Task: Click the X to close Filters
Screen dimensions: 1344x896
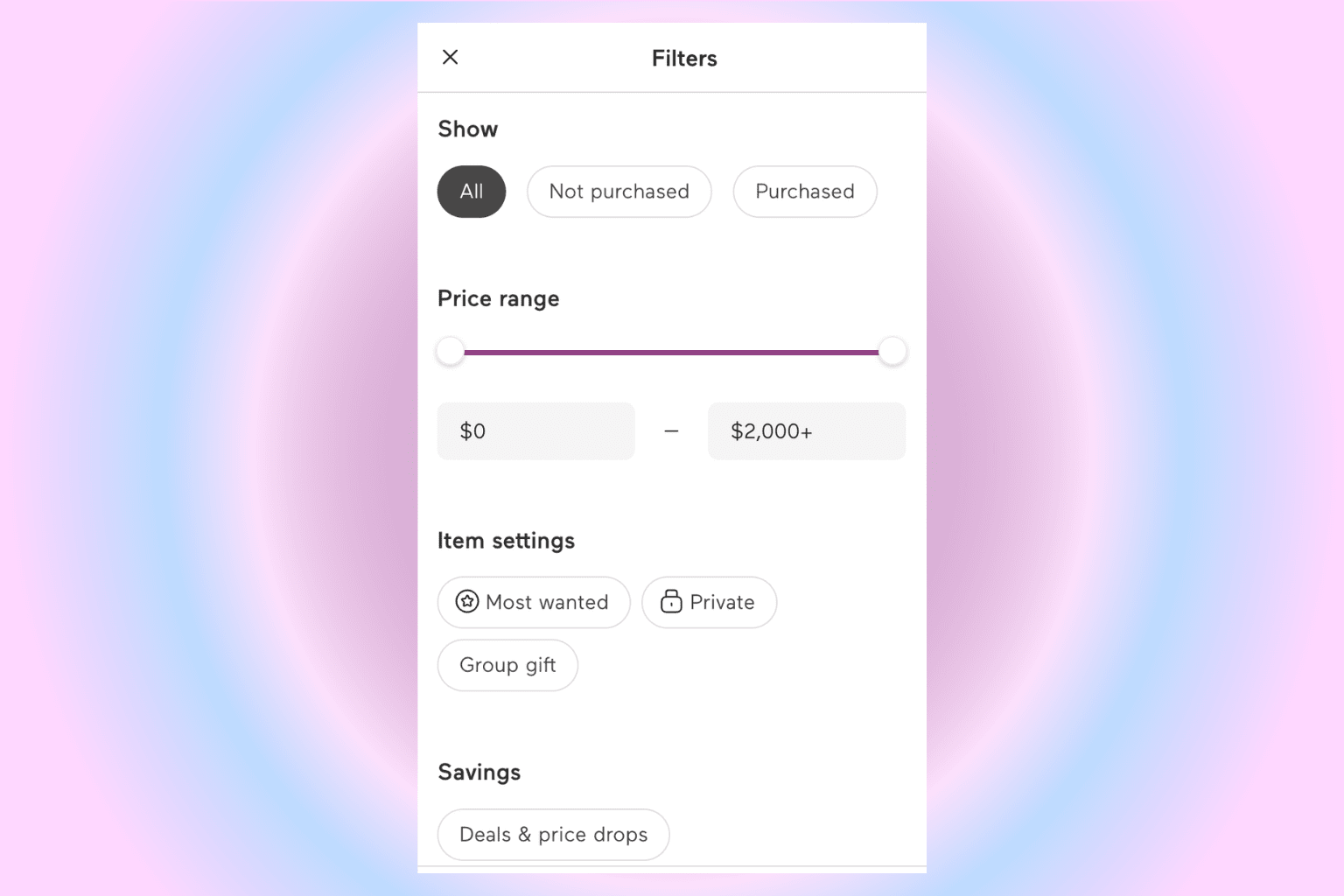Action: pyautogui.click(x=450, y=57)
